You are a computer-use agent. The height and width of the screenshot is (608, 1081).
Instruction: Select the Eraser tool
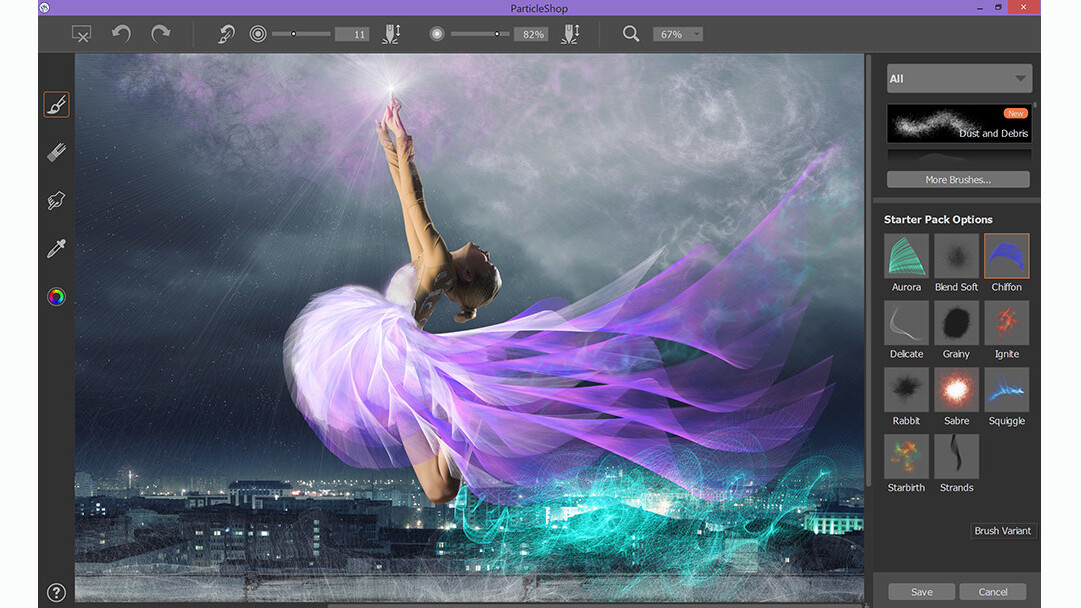pyautogui.click(x=56, y=153)
